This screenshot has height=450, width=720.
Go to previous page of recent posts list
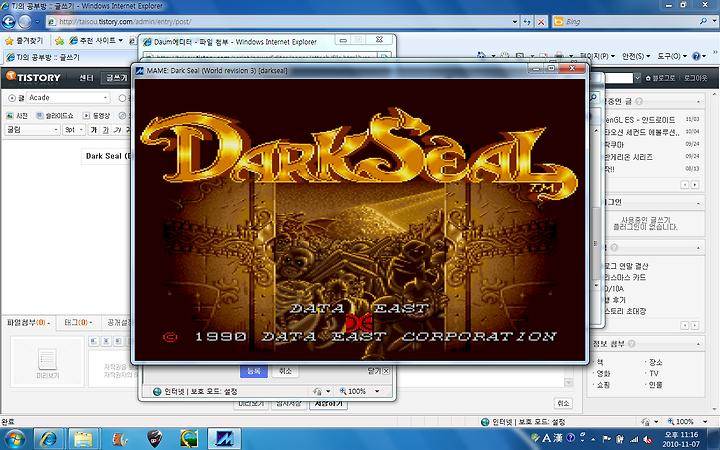tap(685, 185)
